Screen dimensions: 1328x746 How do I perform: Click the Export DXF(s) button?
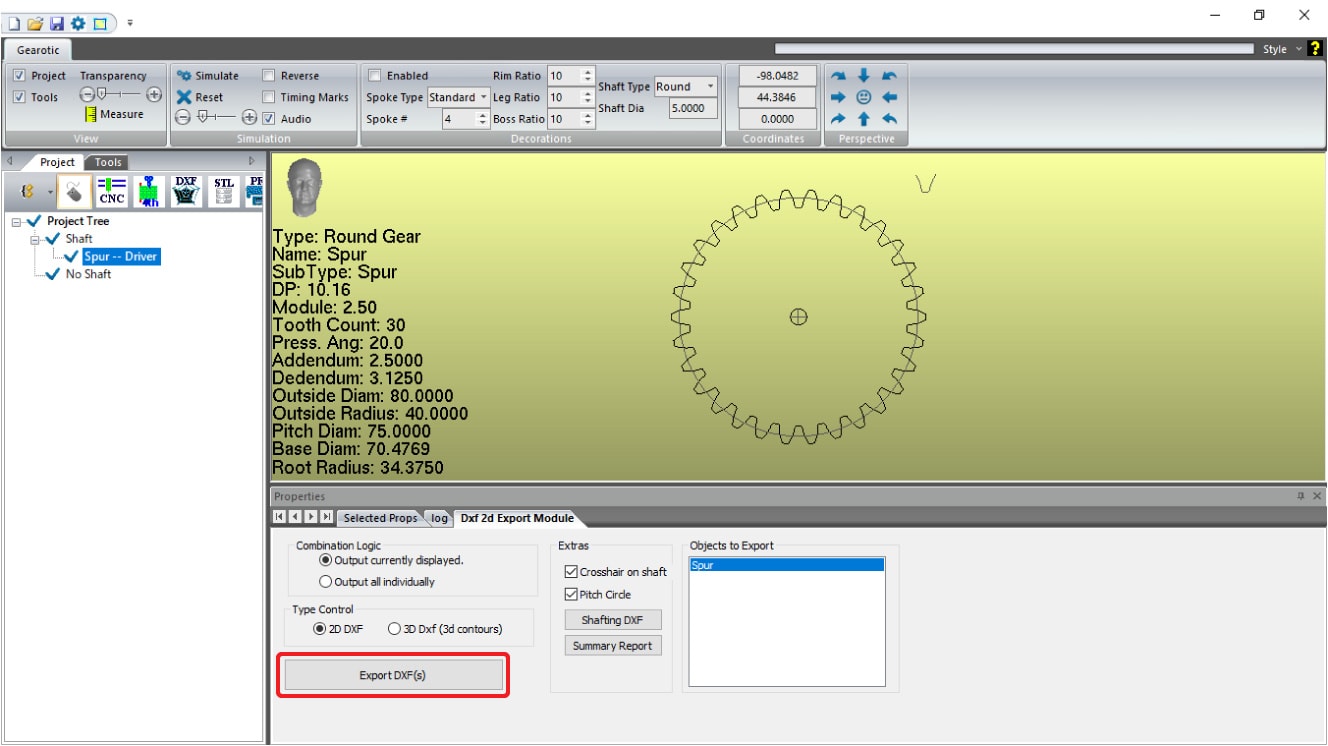tap(393, 675)
